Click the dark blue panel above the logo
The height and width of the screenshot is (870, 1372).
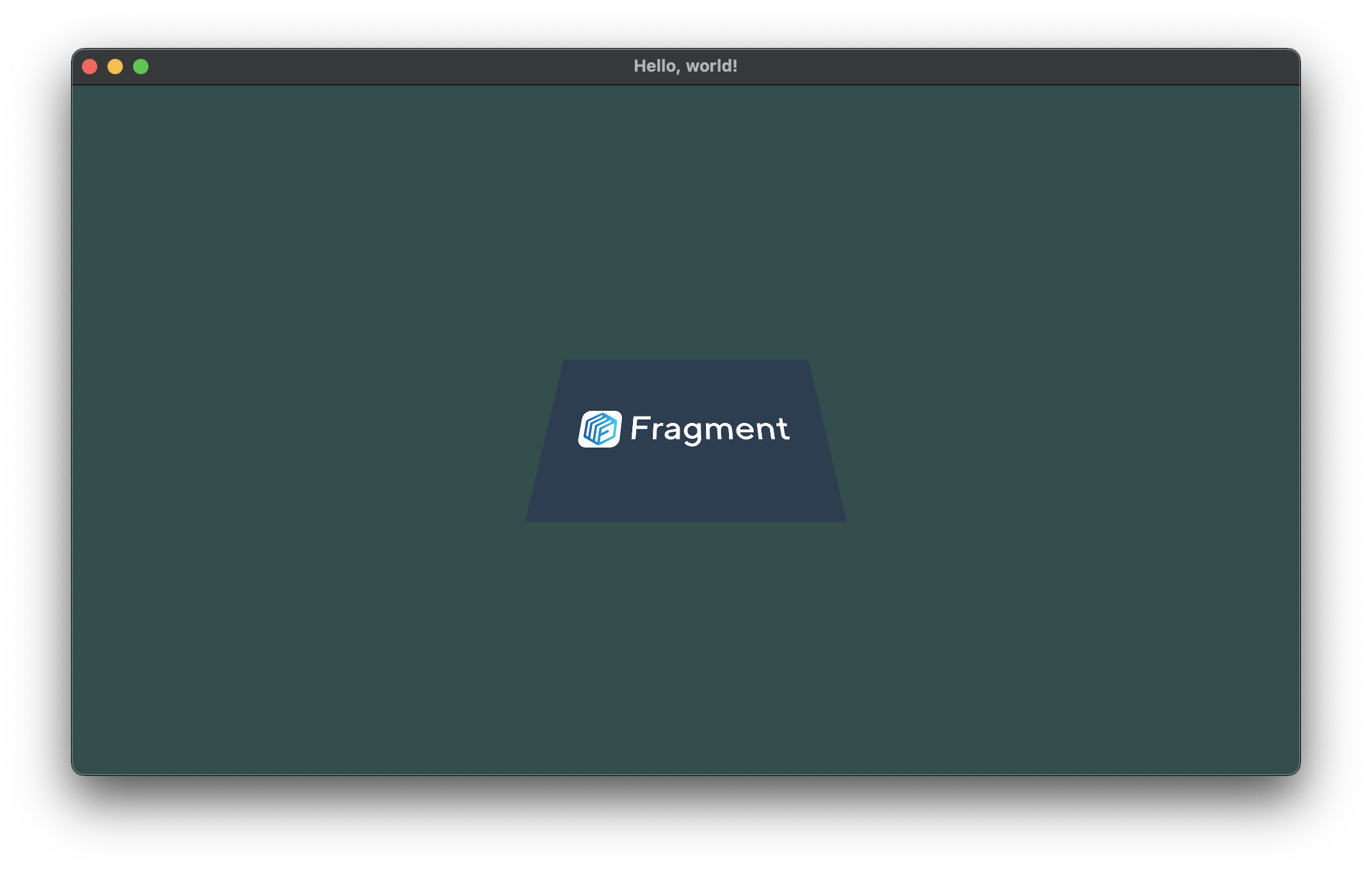[x=685, y=384]
